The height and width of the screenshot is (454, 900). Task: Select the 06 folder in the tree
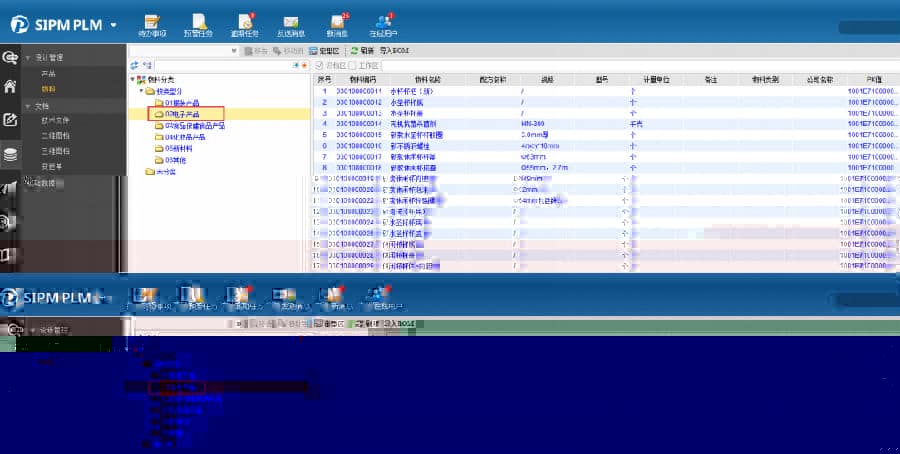(170, 160)
